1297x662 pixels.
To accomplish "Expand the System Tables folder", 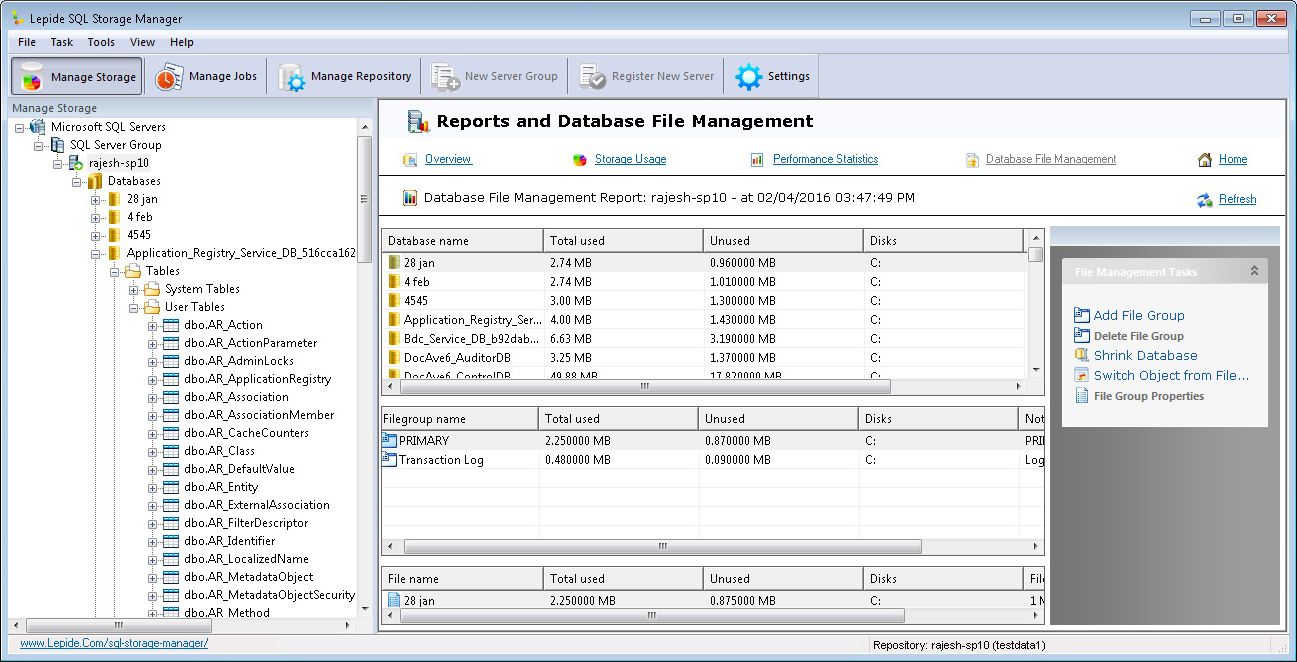I will coord(134,289).
